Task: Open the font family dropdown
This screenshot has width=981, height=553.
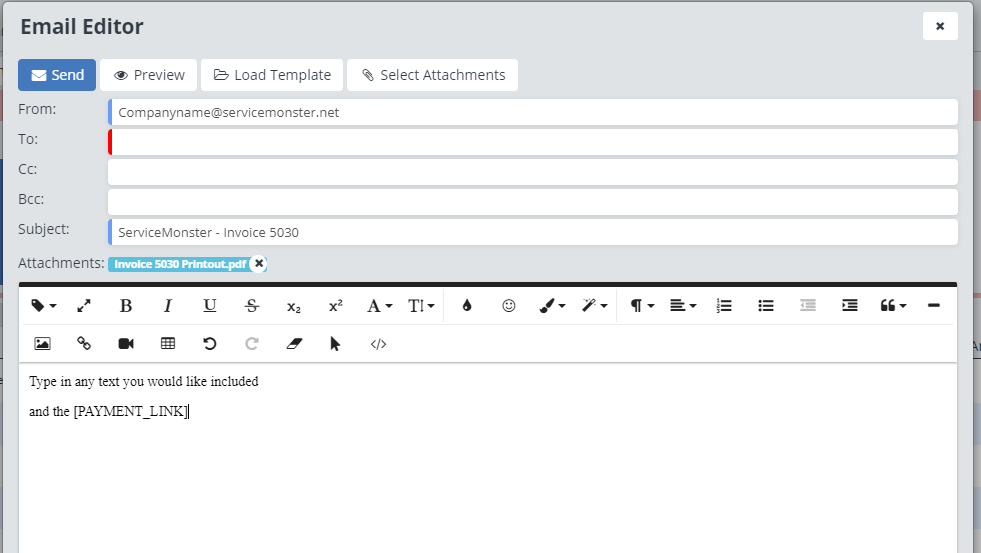Action: 378,306
